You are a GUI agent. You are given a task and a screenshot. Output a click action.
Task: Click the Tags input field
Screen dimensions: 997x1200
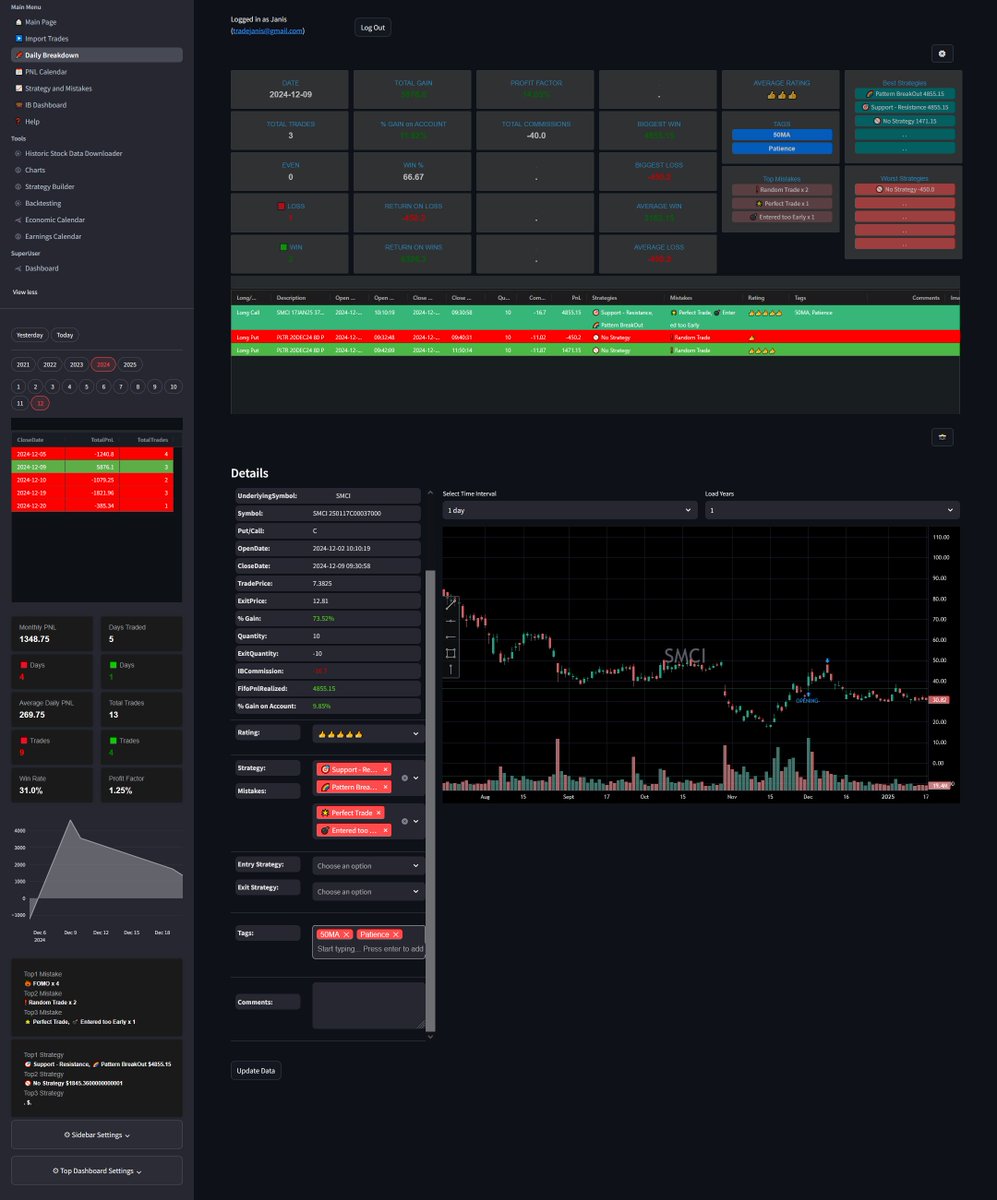pyautogui.click(x=368, y=941)
